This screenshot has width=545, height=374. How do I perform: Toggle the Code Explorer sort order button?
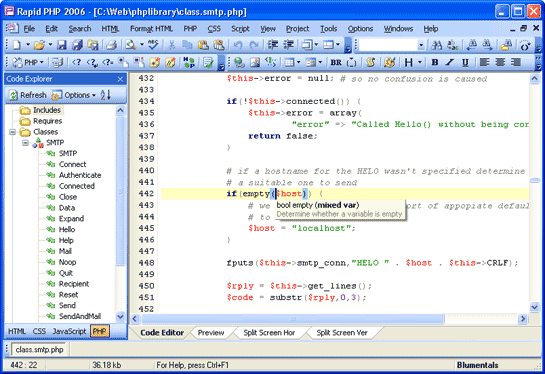106,95
